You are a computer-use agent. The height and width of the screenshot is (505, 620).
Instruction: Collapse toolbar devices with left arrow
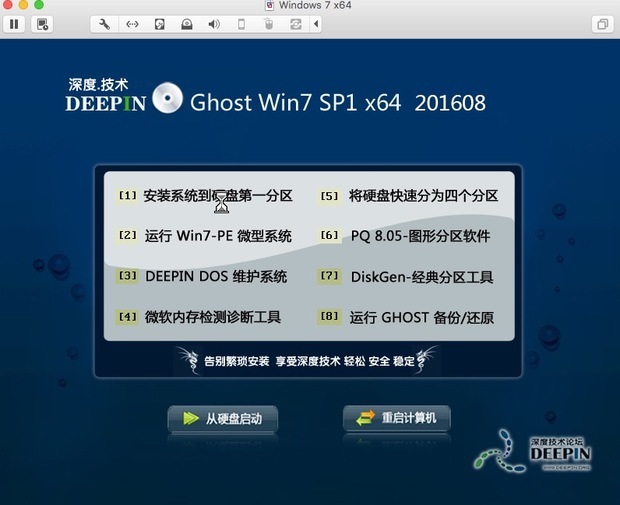click(x=316, y=25)
